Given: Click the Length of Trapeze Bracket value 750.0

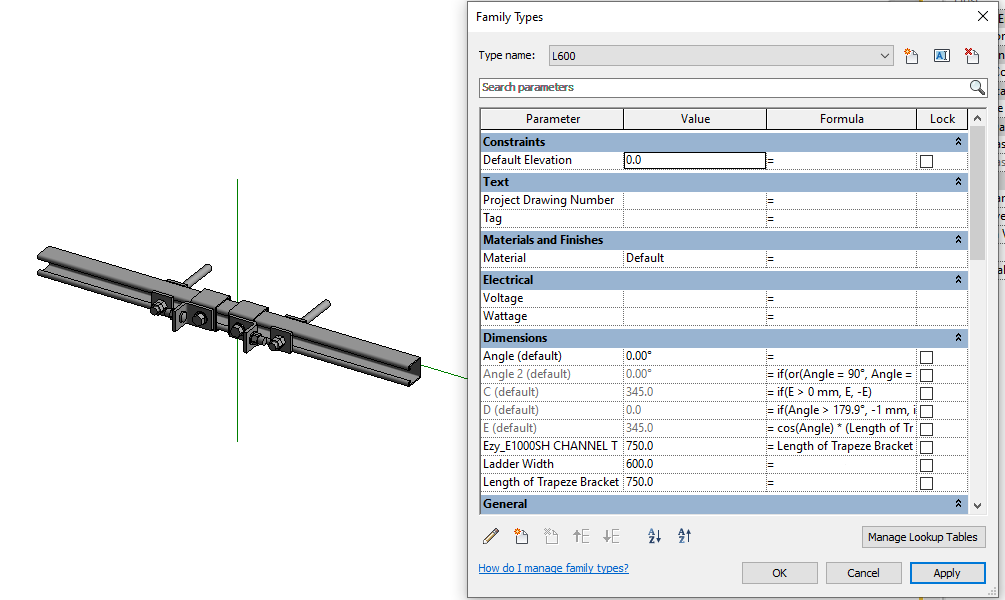Looking at the screenshot, I should pos(694,482).
